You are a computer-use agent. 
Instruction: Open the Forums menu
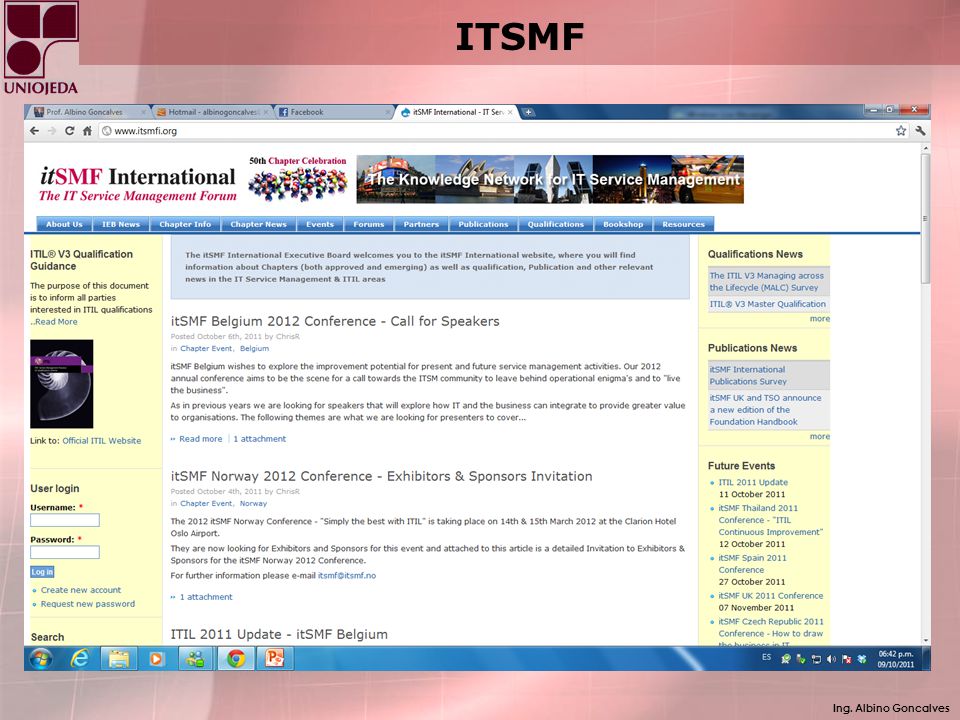tap(369, 224)
